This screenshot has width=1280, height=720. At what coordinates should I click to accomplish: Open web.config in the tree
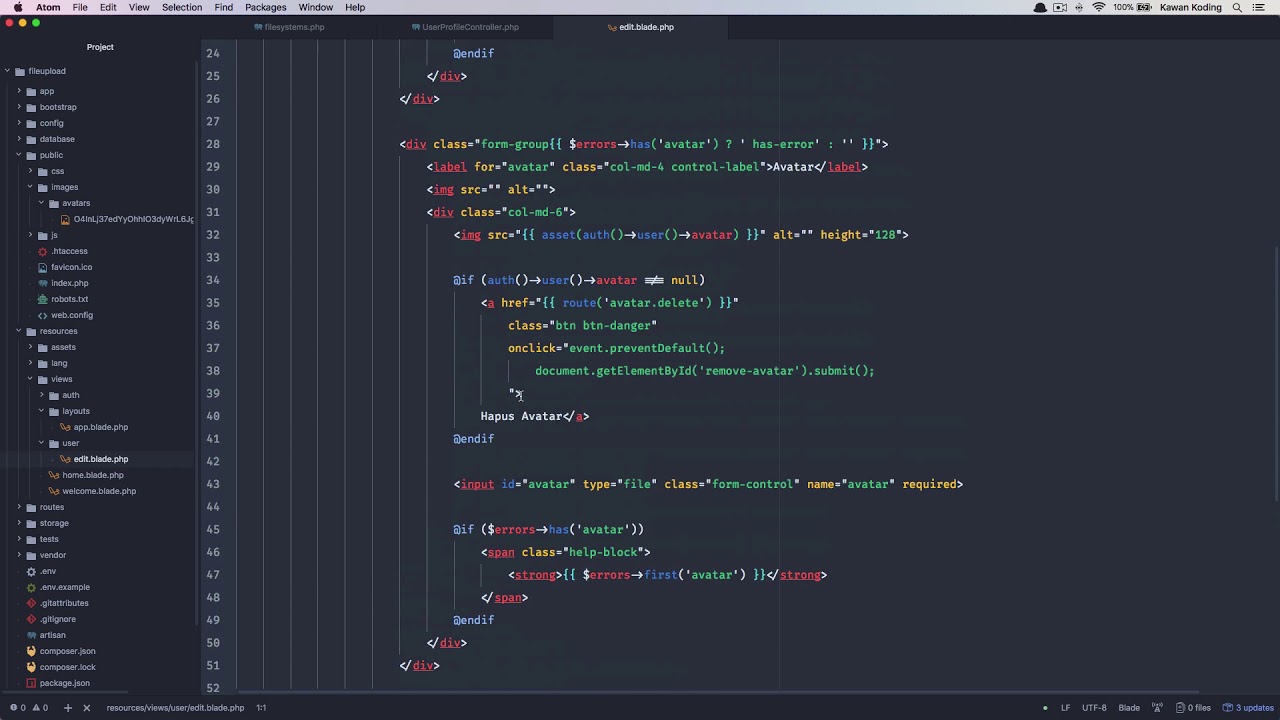tap(71, 315)
